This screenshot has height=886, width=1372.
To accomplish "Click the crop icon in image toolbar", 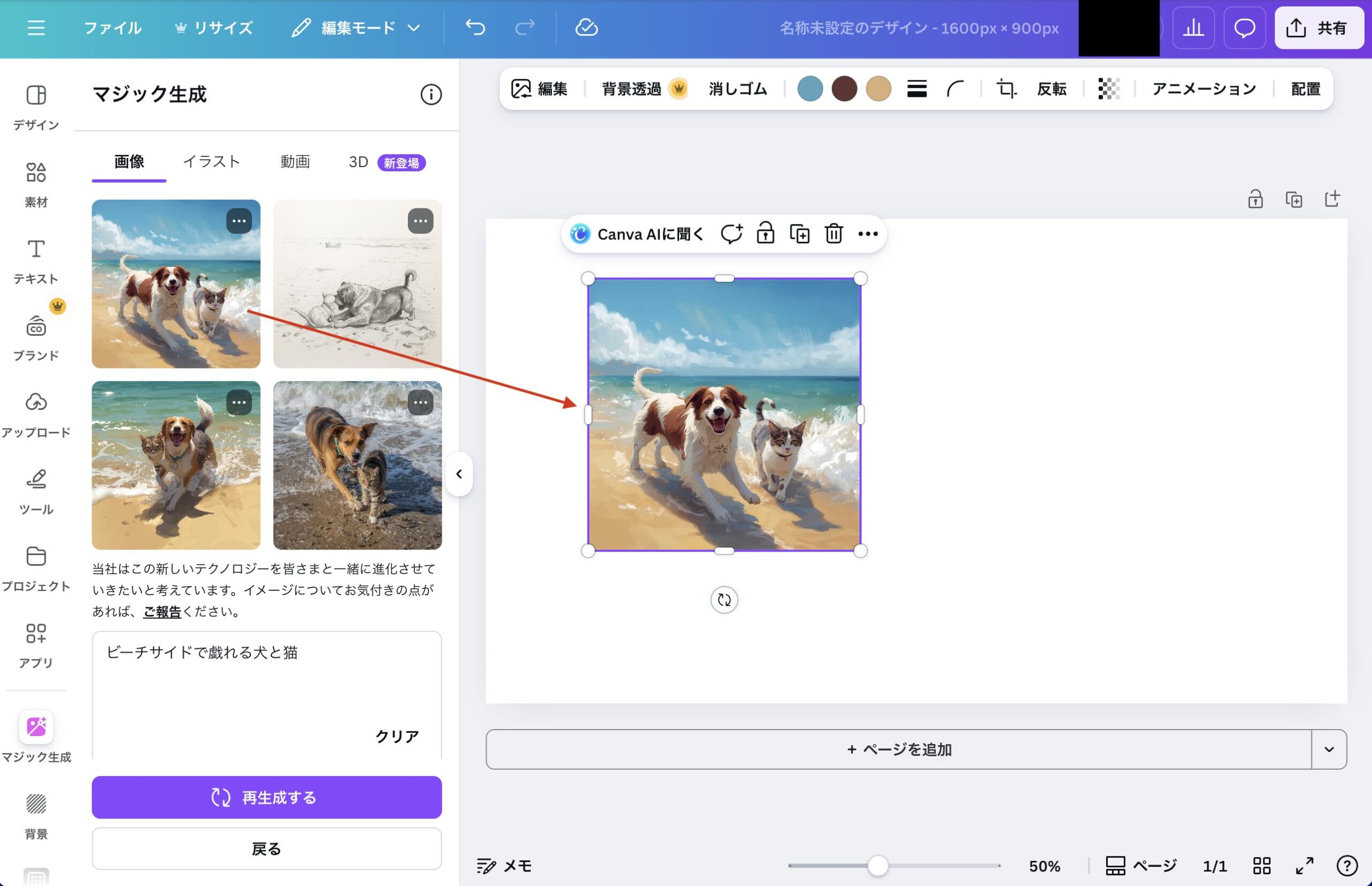I will coord(1006,89).
